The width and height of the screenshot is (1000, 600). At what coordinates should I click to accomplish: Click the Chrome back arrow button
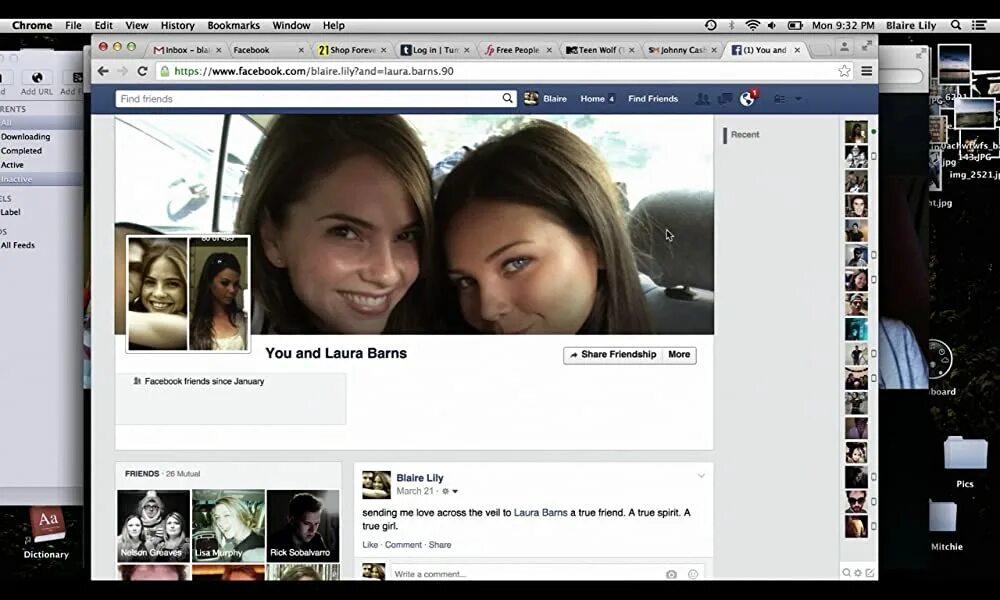pos(103,71)
